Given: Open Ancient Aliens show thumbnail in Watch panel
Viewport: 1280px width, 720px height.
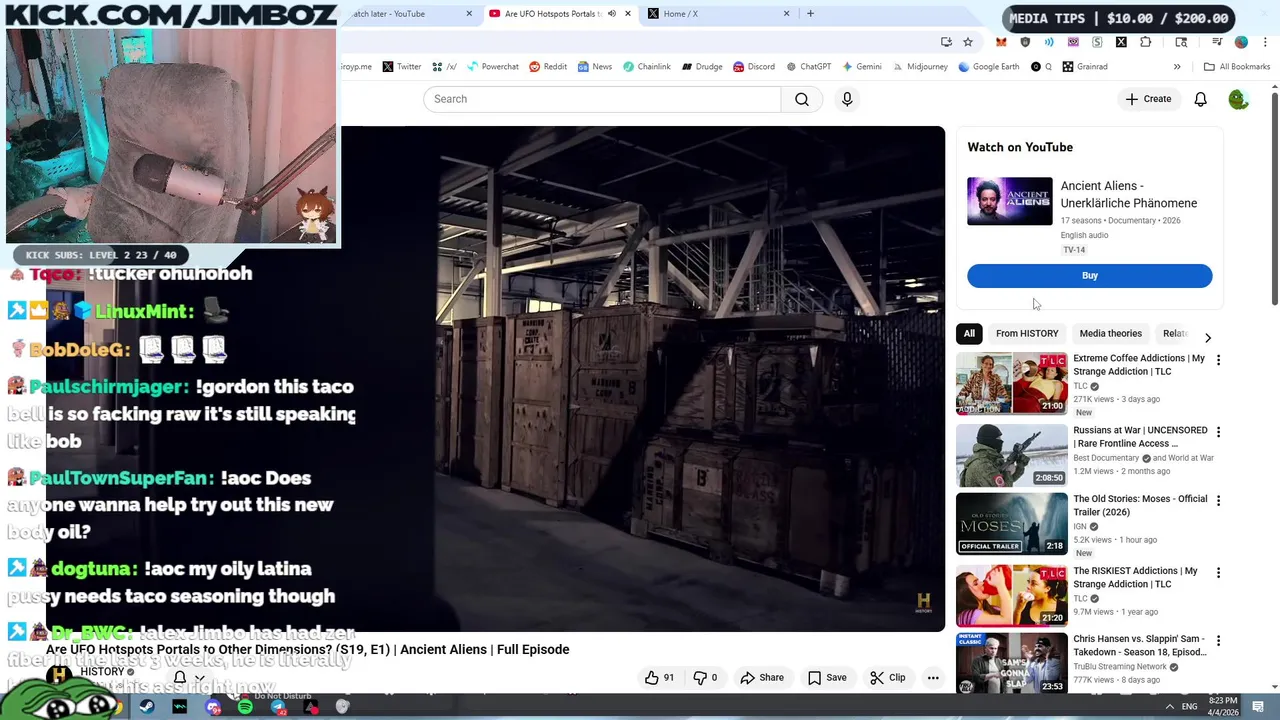Looking at the screenshot, I should tap(1009, 201).
